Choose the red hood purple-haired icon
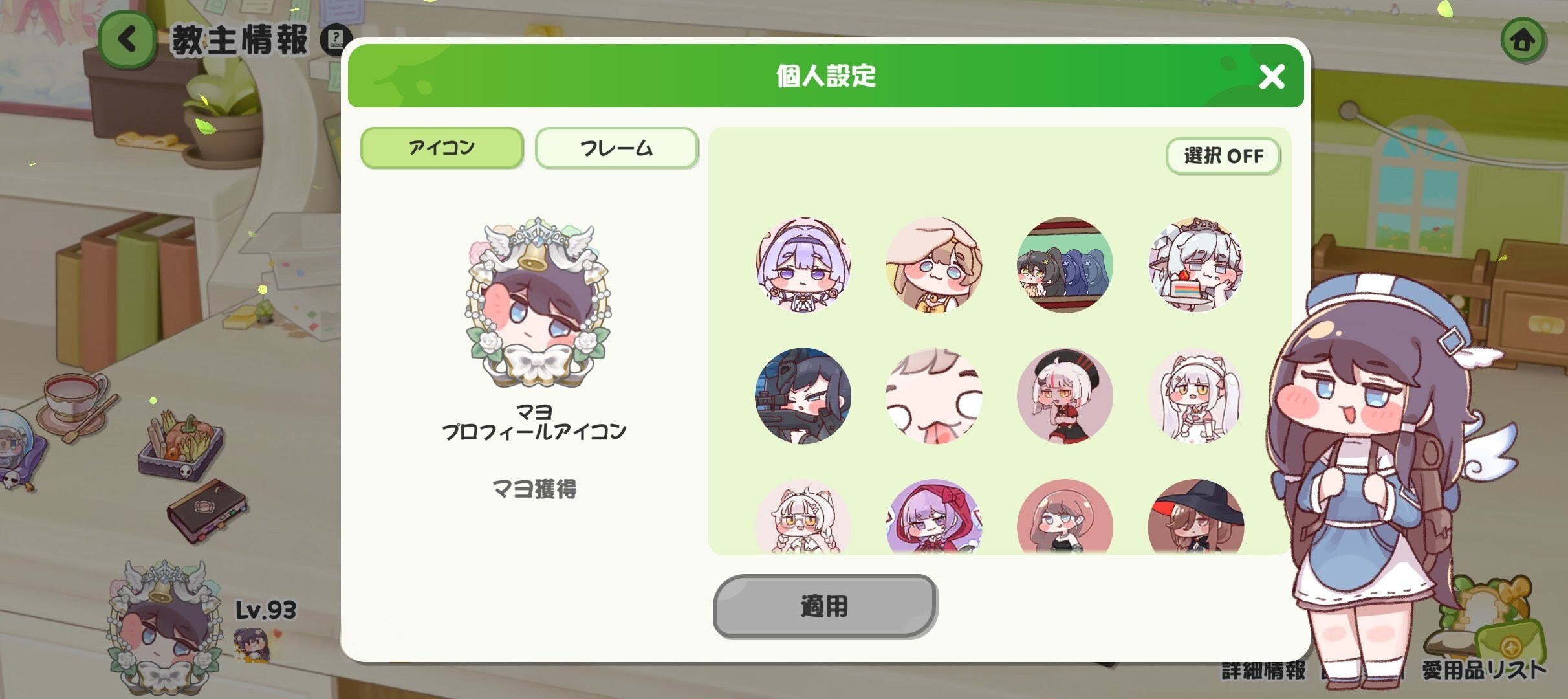This screenshot has height=699, width=1568. [x=934, y=516]
